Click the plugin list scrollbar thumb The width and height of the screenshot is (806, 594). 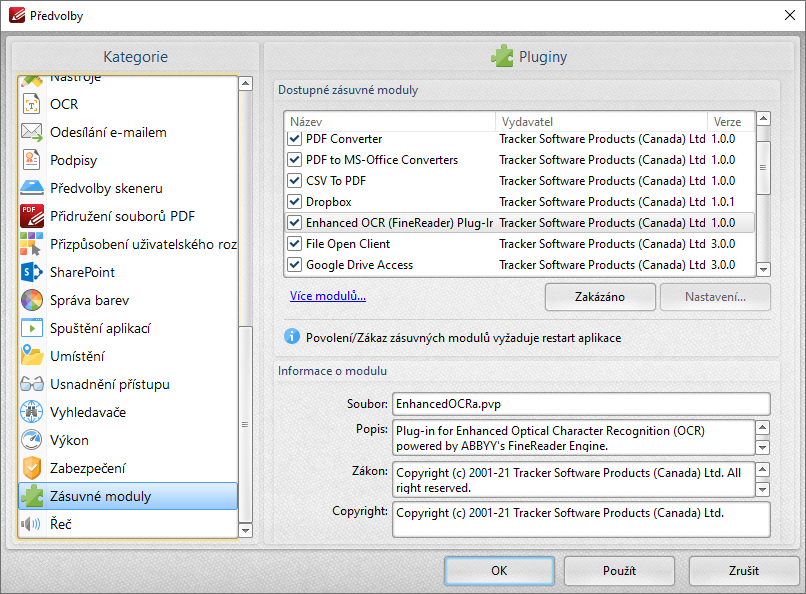[x=763, y=168]
